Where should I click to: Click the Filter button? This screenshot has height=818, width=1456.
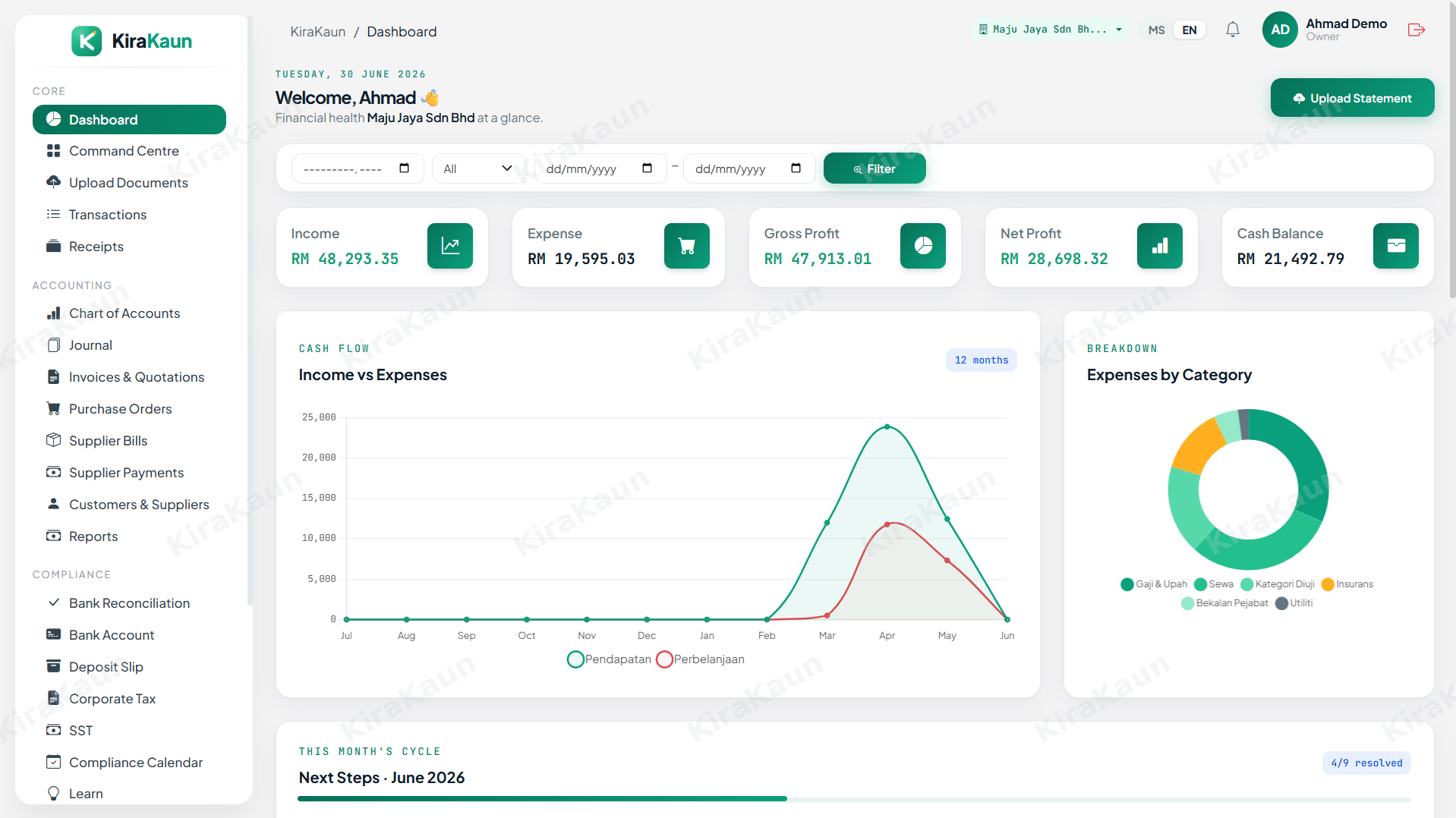tap(875, 168)
